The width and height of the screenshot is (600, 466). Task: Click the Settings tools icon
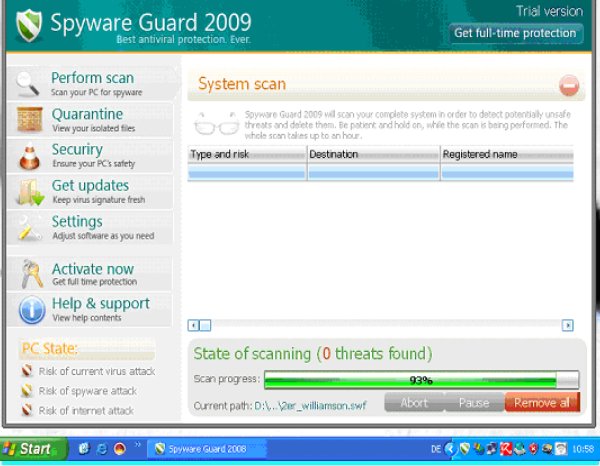point(31,227)
